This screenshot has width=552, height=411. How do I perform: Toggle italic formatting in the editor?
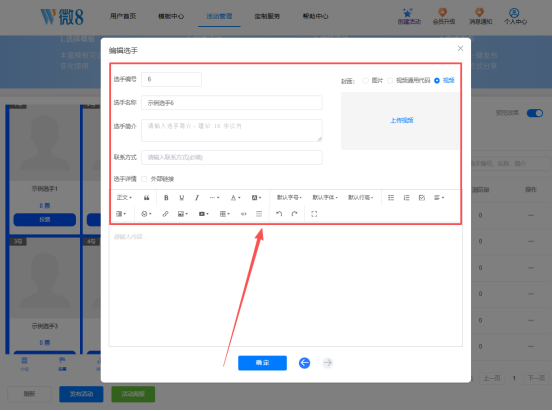tap(197, 198)
